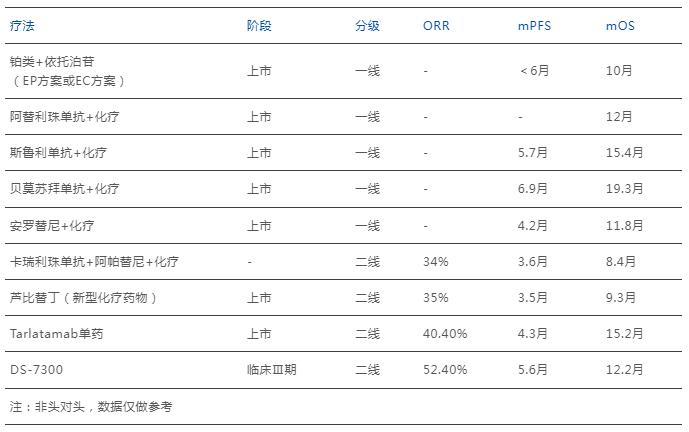Click the 阿替利珠单抗+化疗 row label
The height and width of the screenshot is (432, 689).
(x=65, y=116)
